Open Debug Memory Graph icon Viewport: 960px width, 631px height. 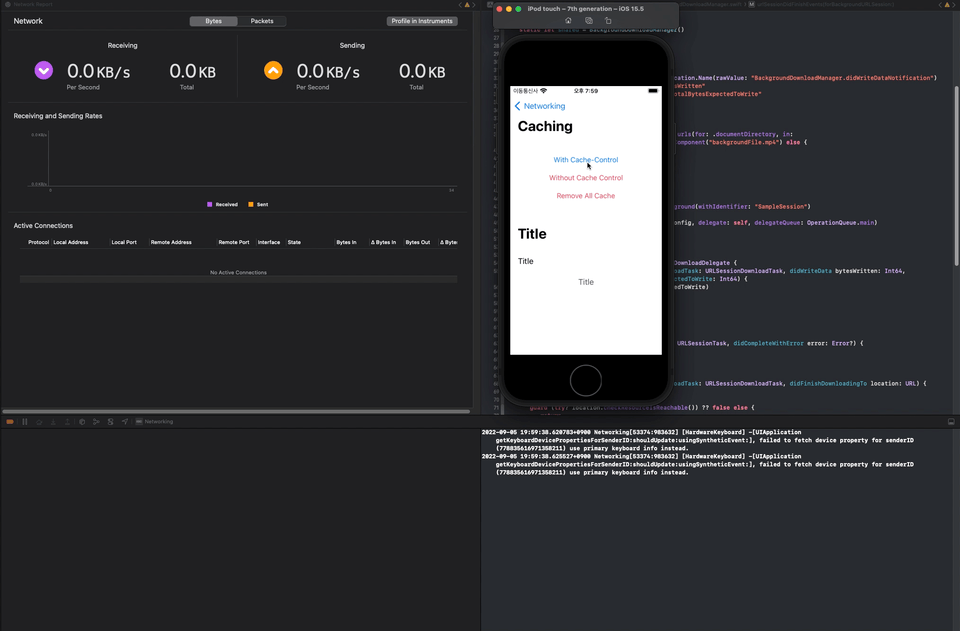pos(96,422)
